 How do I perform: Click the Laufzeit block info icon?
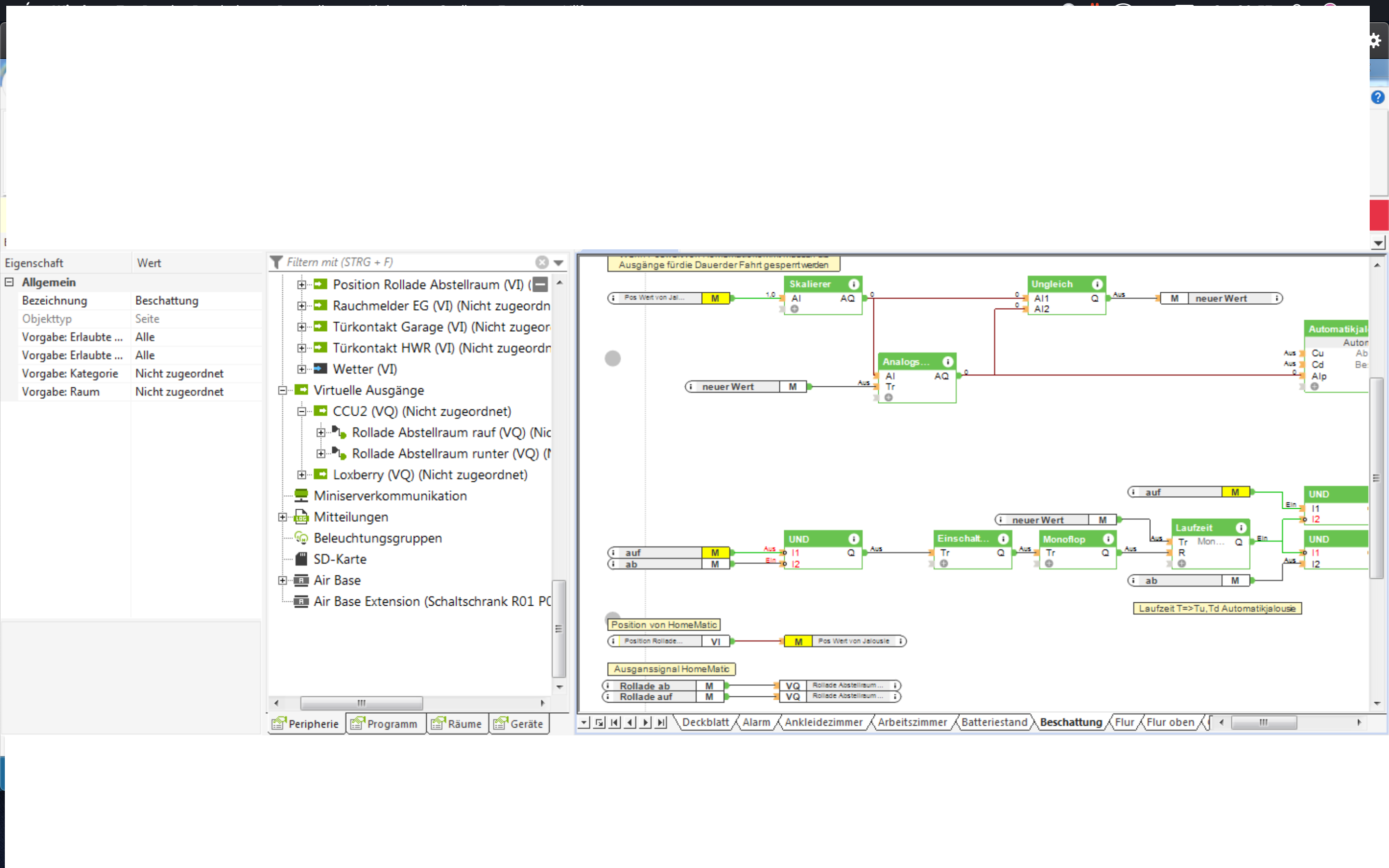(x=1240, y=528)
